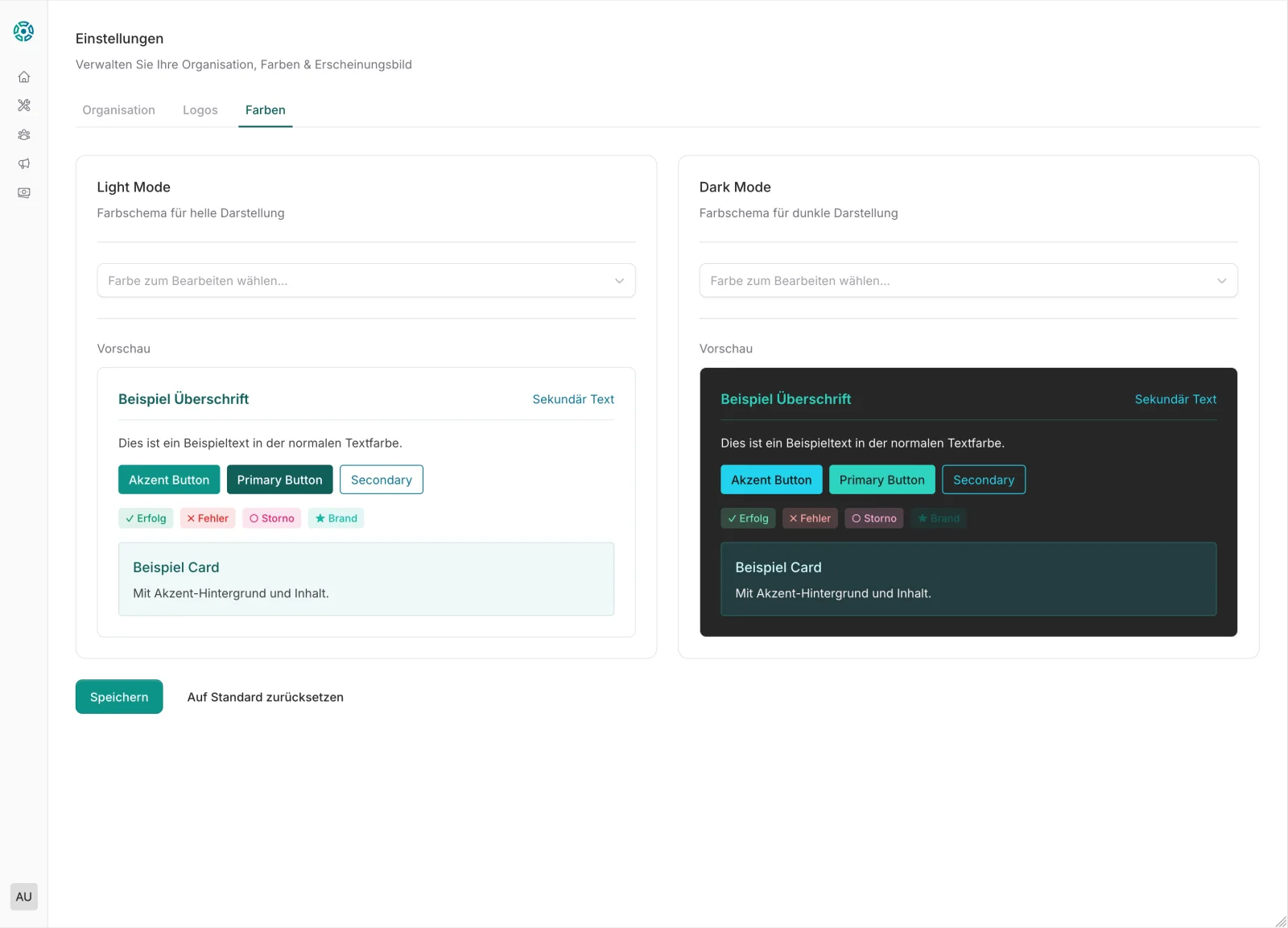Click the Dark Mode dropdown chevron arrow
Image resolution: width=1288 pixels, height=928 pixels.
click(x=1221, y=281)
